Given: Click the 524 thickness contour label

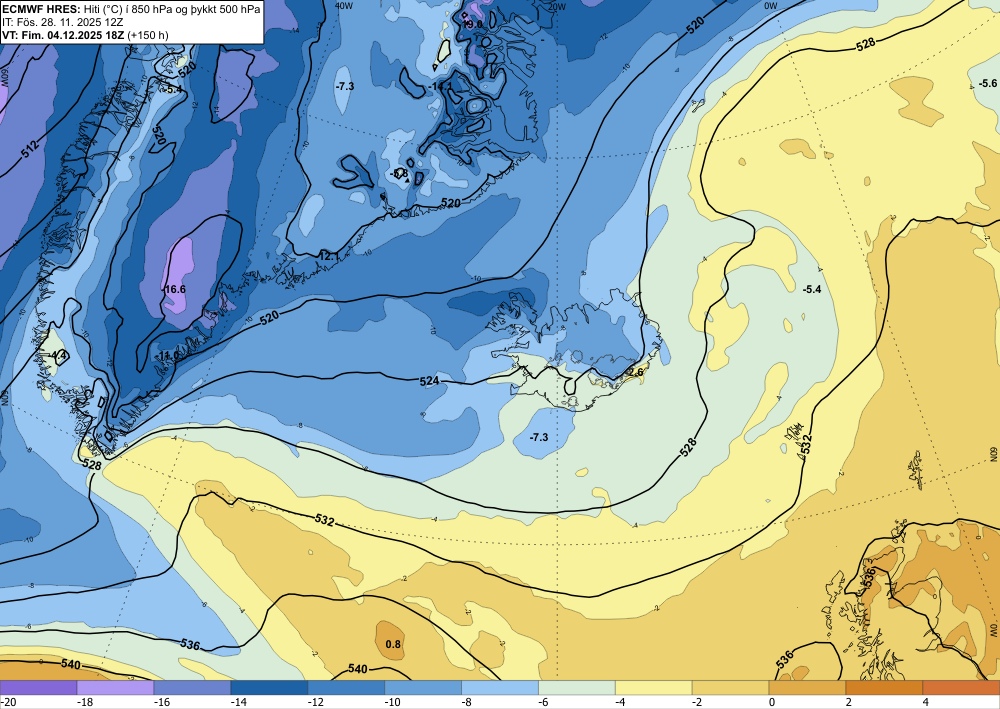Looking at the screenshot, I should point(429,381).
